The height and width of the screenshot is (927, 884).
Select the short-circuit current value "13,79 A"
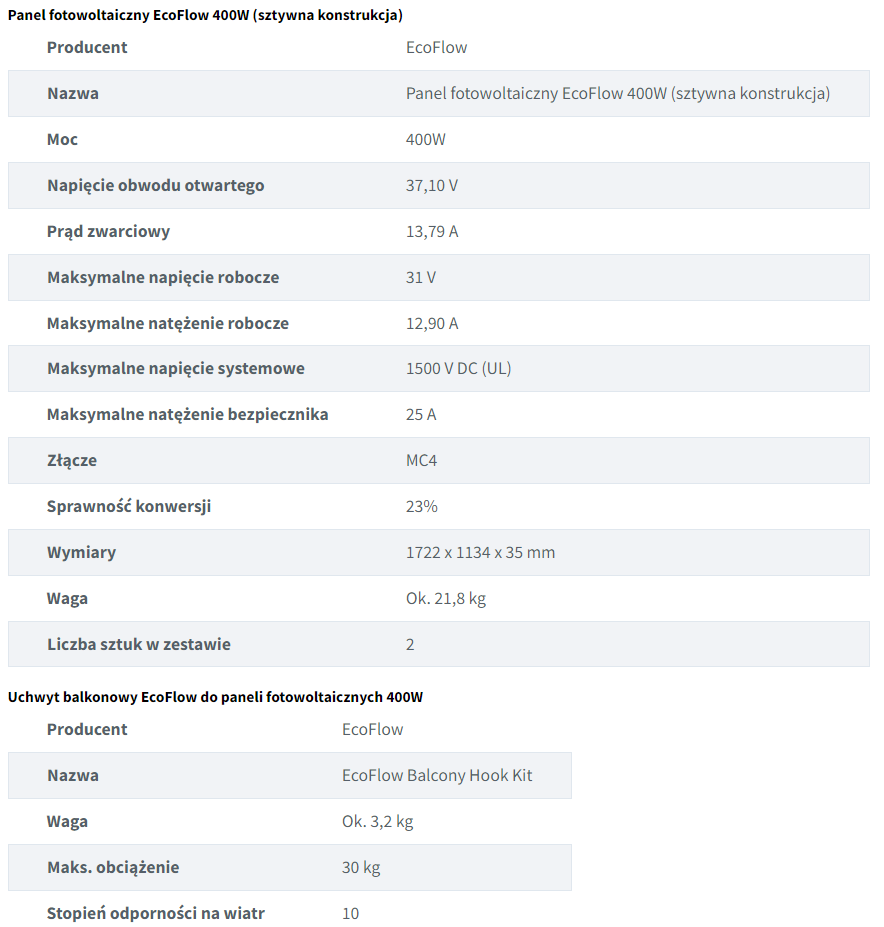click(432, 231)
